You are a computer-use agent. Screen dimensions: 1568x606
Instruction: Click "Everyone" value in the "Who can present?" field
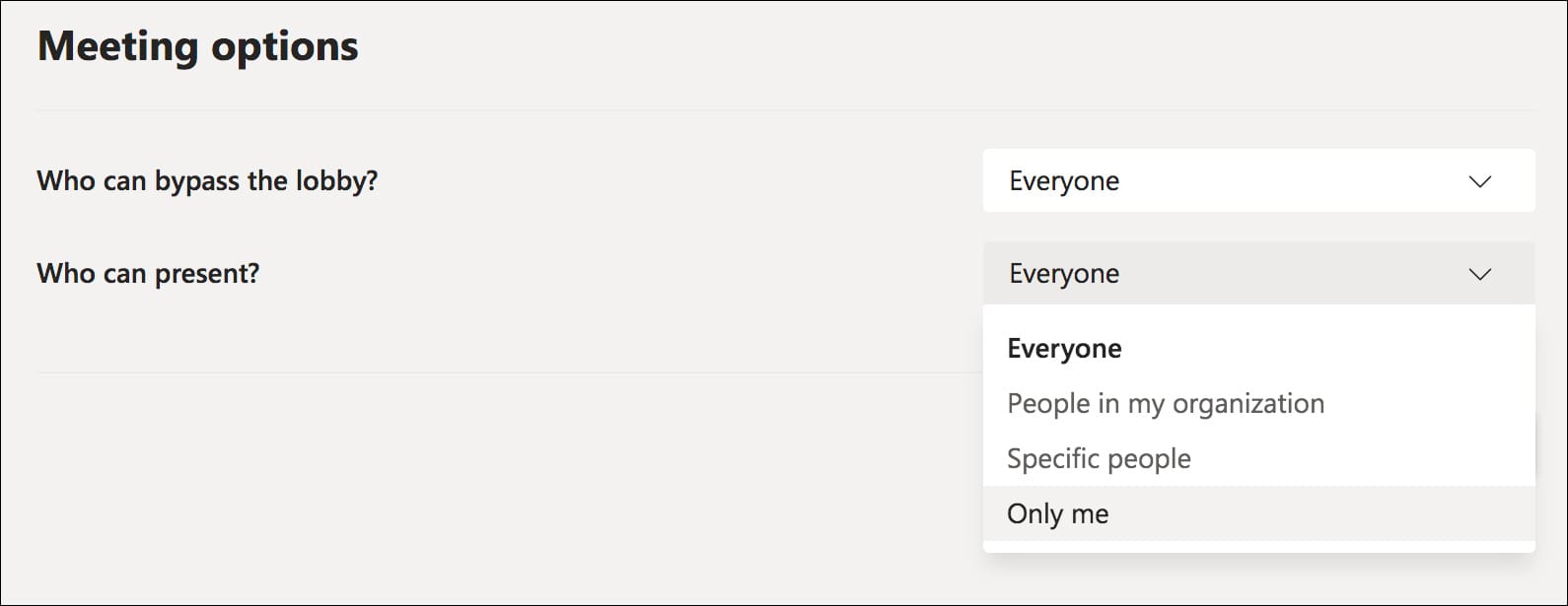[1064, 274]
